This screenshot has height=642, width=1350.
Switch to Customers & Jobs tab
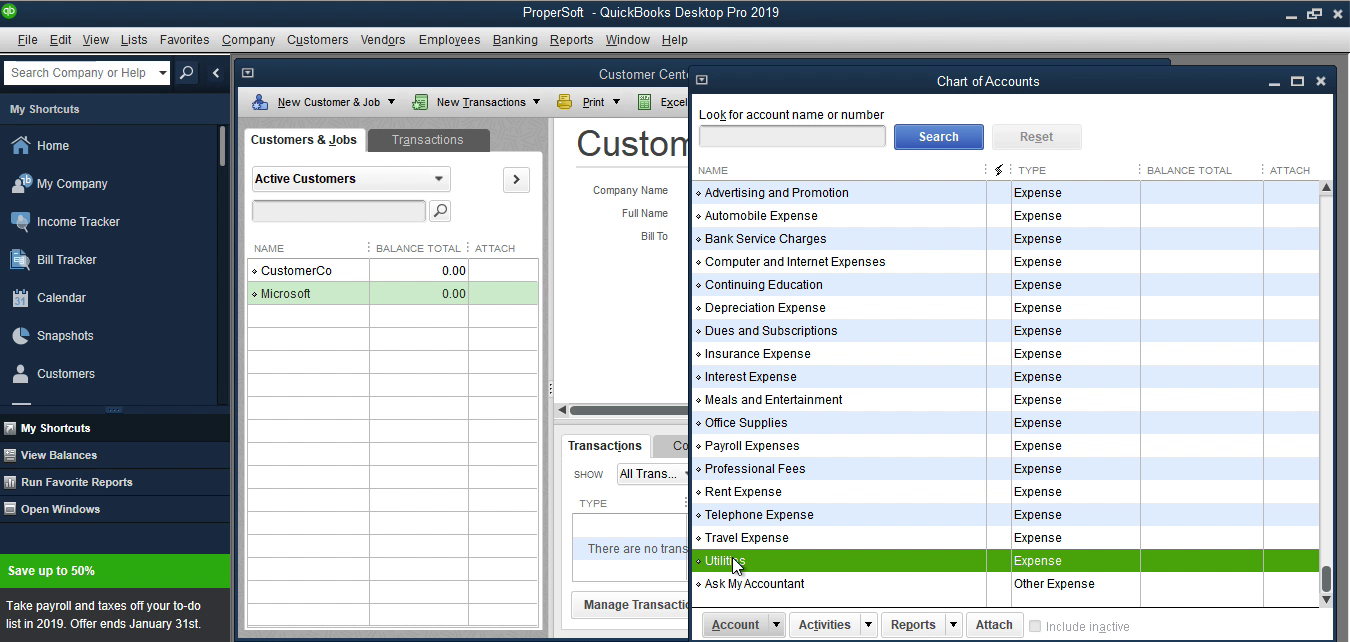[x=304, y=140]
